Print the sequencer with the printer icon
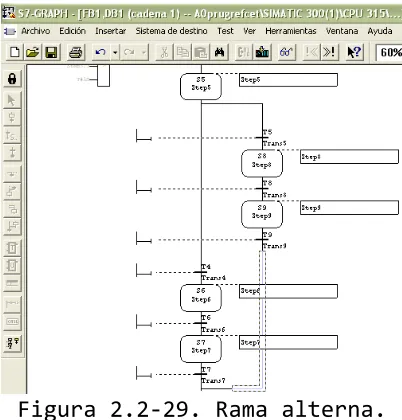The image size is (402, 420). pos(75,52)
